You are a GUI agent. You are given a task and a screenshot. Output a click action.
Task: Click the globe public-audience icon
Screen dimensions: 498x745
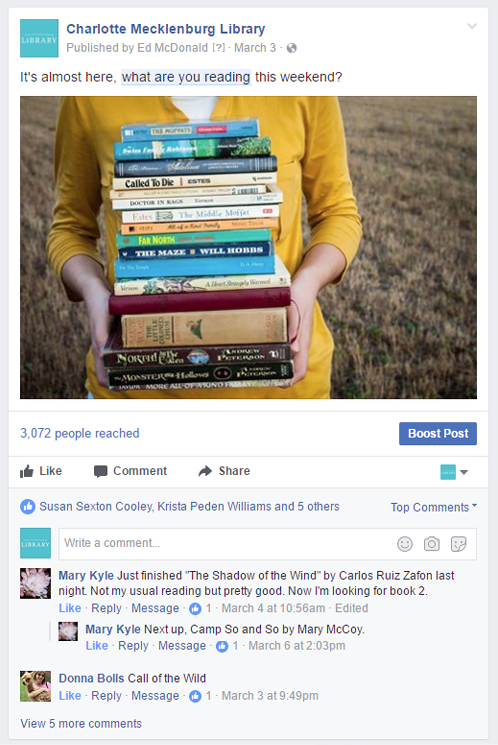pyautogui.click(x=292, y=48)
